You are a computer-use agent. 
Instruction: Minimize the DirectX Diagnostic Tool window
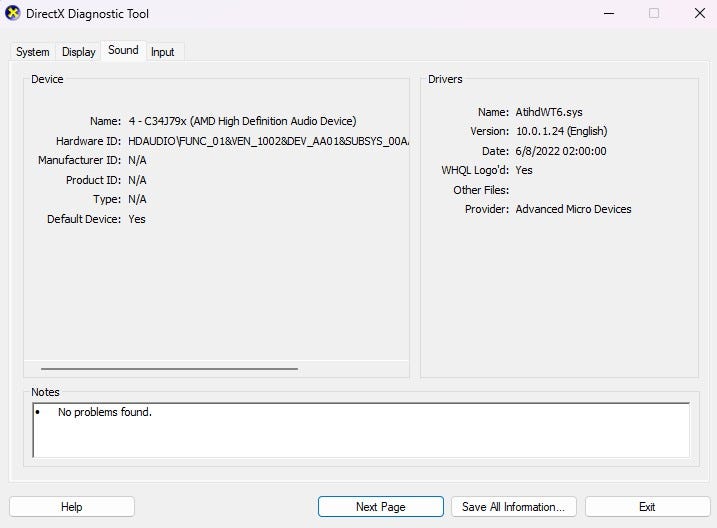[x=609, y=13]
